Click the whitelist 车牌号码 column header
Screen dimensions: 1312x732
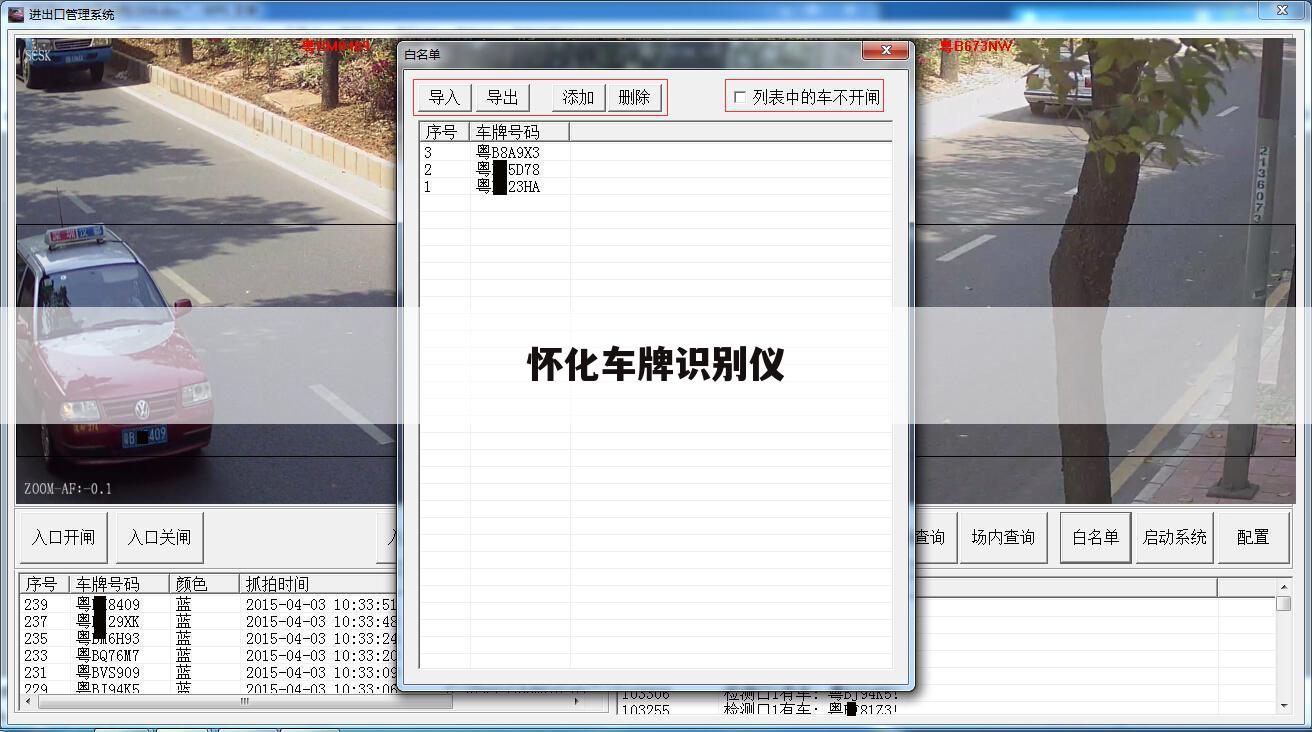[519, 132]
